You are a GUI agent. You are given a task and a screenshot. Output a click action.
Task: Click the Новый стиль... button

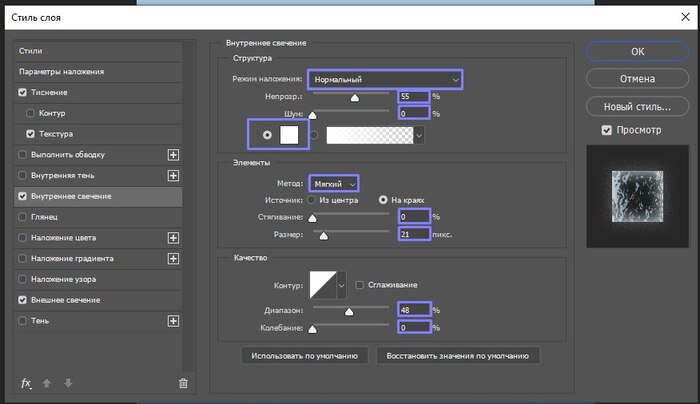click(x=636, y=106)
